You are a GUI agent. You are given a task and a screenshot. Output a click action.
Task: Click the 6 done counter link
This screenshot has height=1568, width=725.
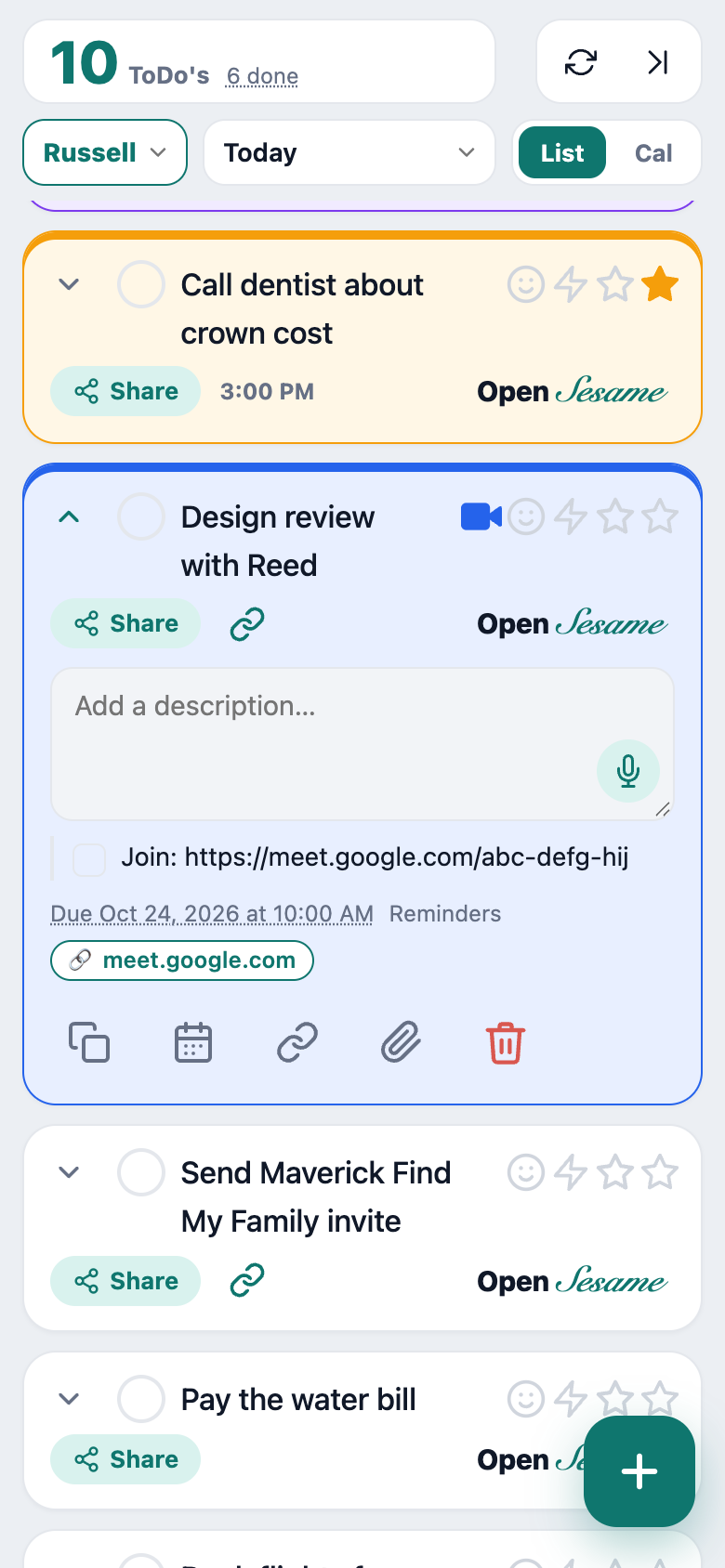[x=262, y=76]
